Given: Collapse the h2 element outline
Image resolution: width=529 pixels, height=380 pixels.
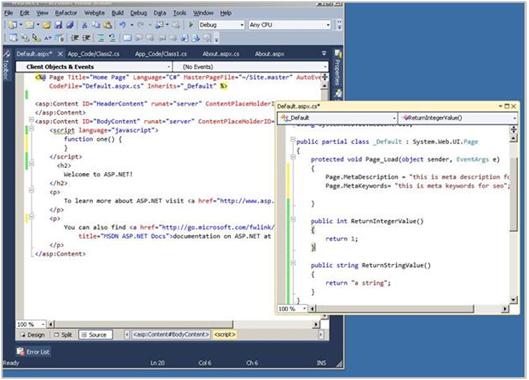Looking at the screenshot, I should pos(31,164).
